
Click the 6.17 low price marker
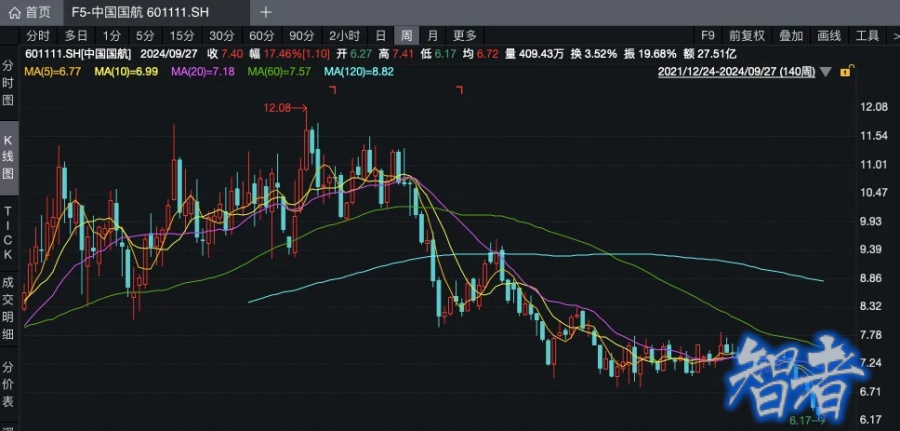806,420
